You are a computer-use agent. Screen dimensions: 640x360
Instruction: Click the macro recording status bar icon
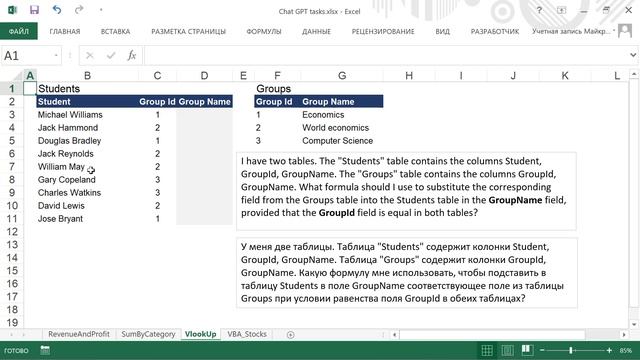pyautogui.click(x=45, y=350)
